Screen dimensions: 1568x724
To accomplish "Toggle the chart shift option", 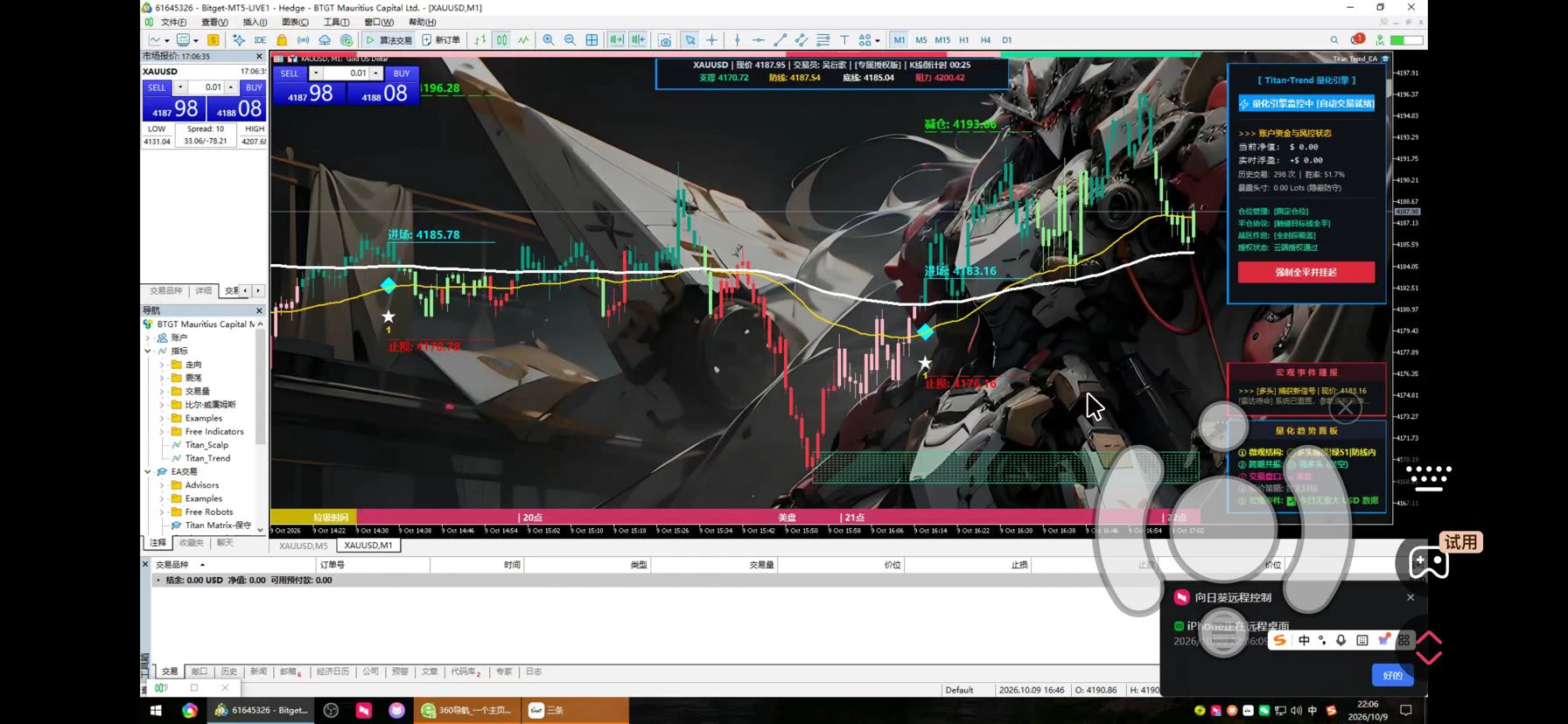I will click(x=638, y=40).
